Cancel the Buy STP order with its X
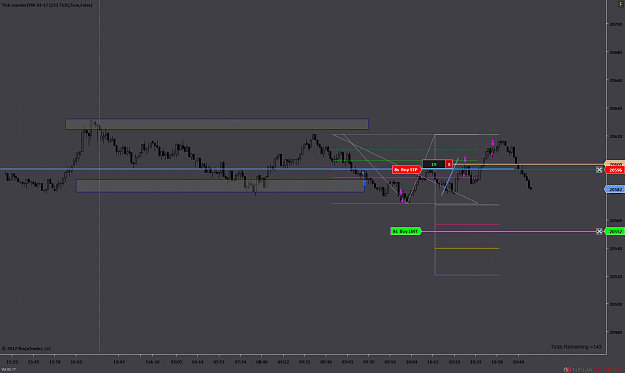The image size is (625, 373). [x=599, y=170]
